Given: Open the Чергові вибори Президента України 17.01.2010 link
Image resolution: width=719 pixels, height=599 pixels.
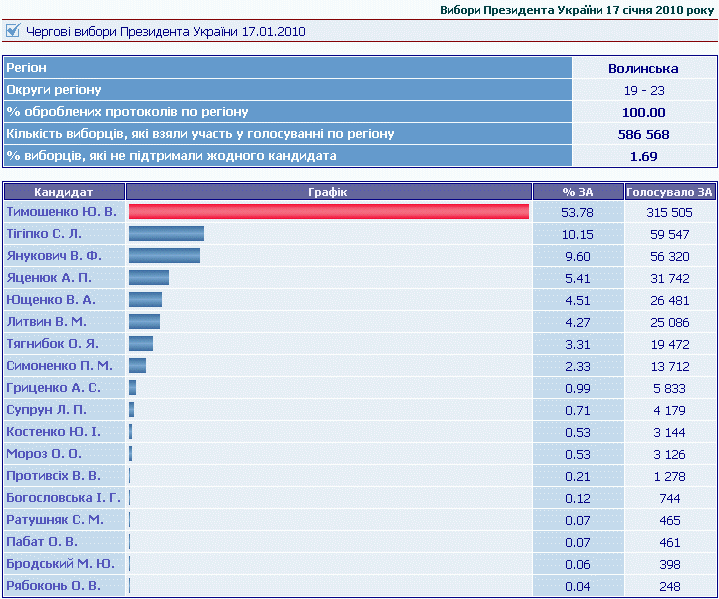Looking at the screenshot, I should coord(166,31).
